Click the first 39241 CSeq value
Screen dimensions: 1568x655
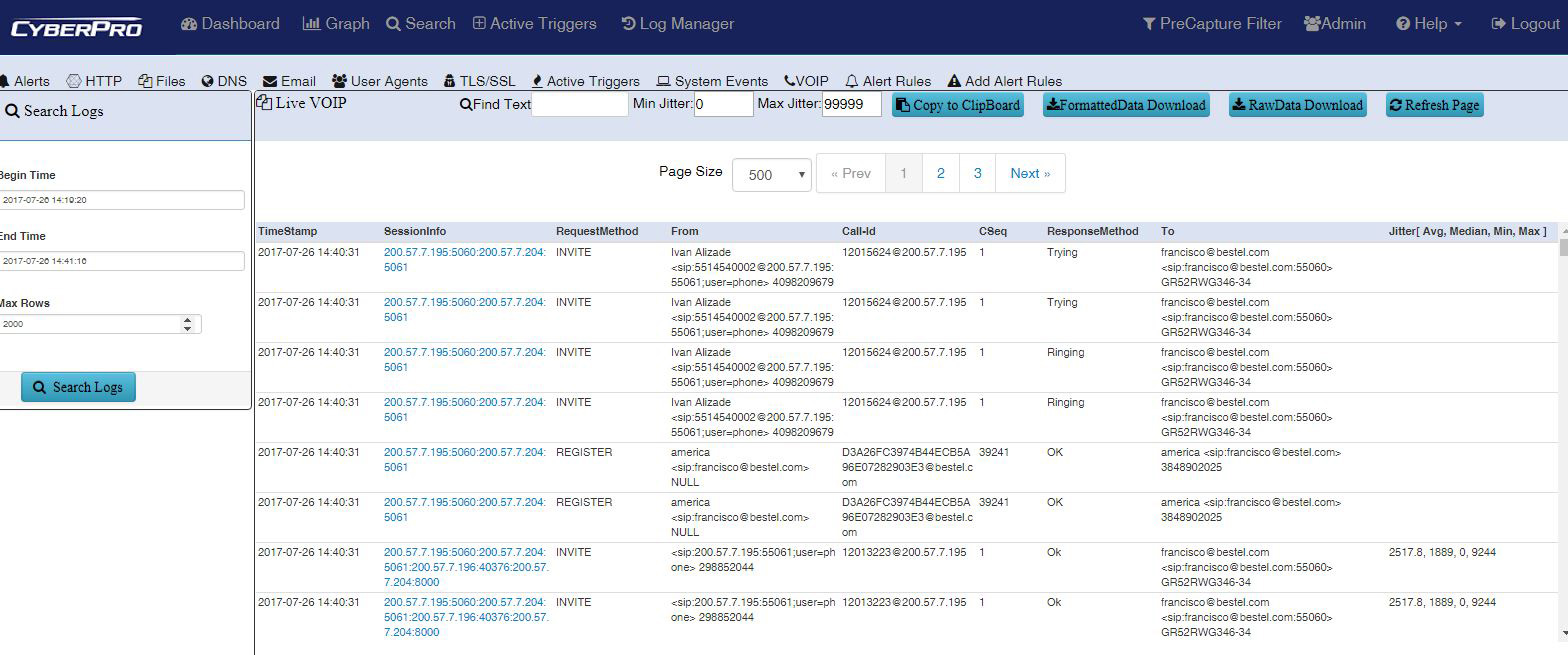[x=994, y=452]
